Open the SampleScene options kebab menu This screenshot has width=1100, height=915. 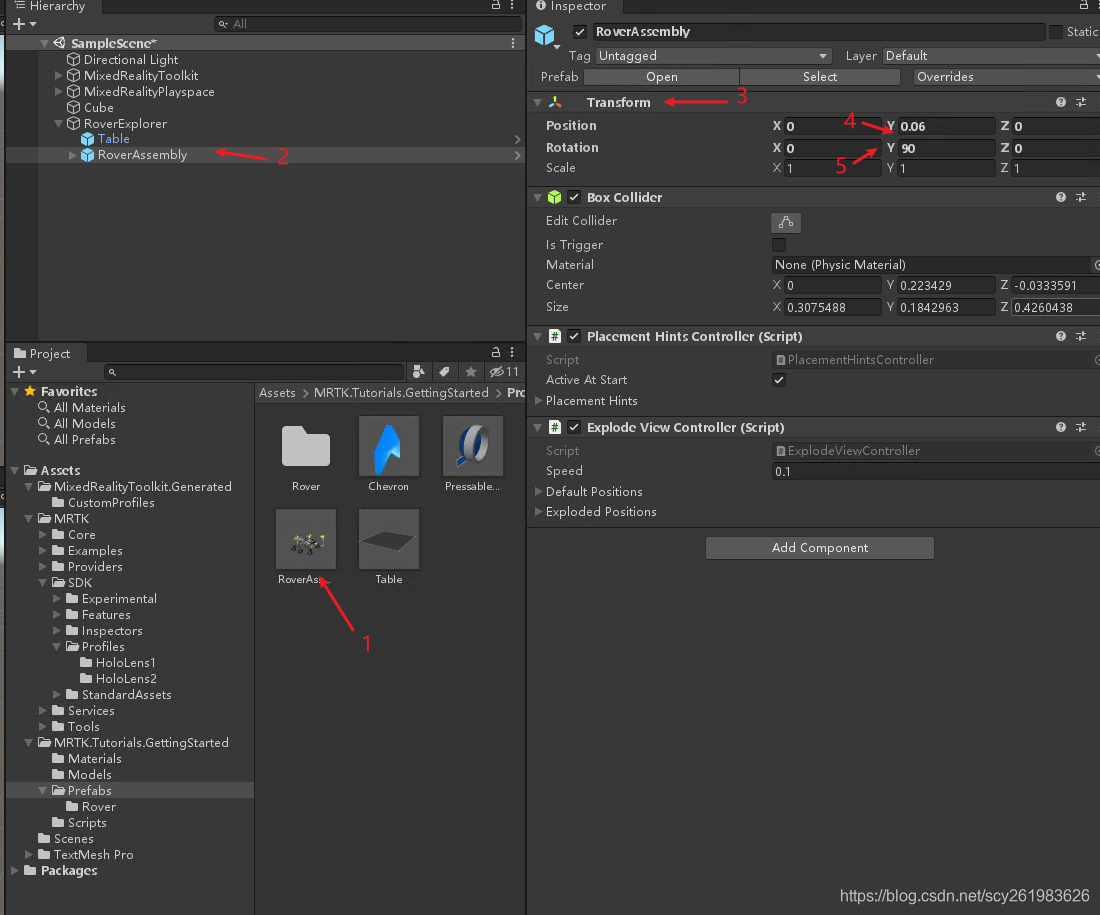(513, 43)
